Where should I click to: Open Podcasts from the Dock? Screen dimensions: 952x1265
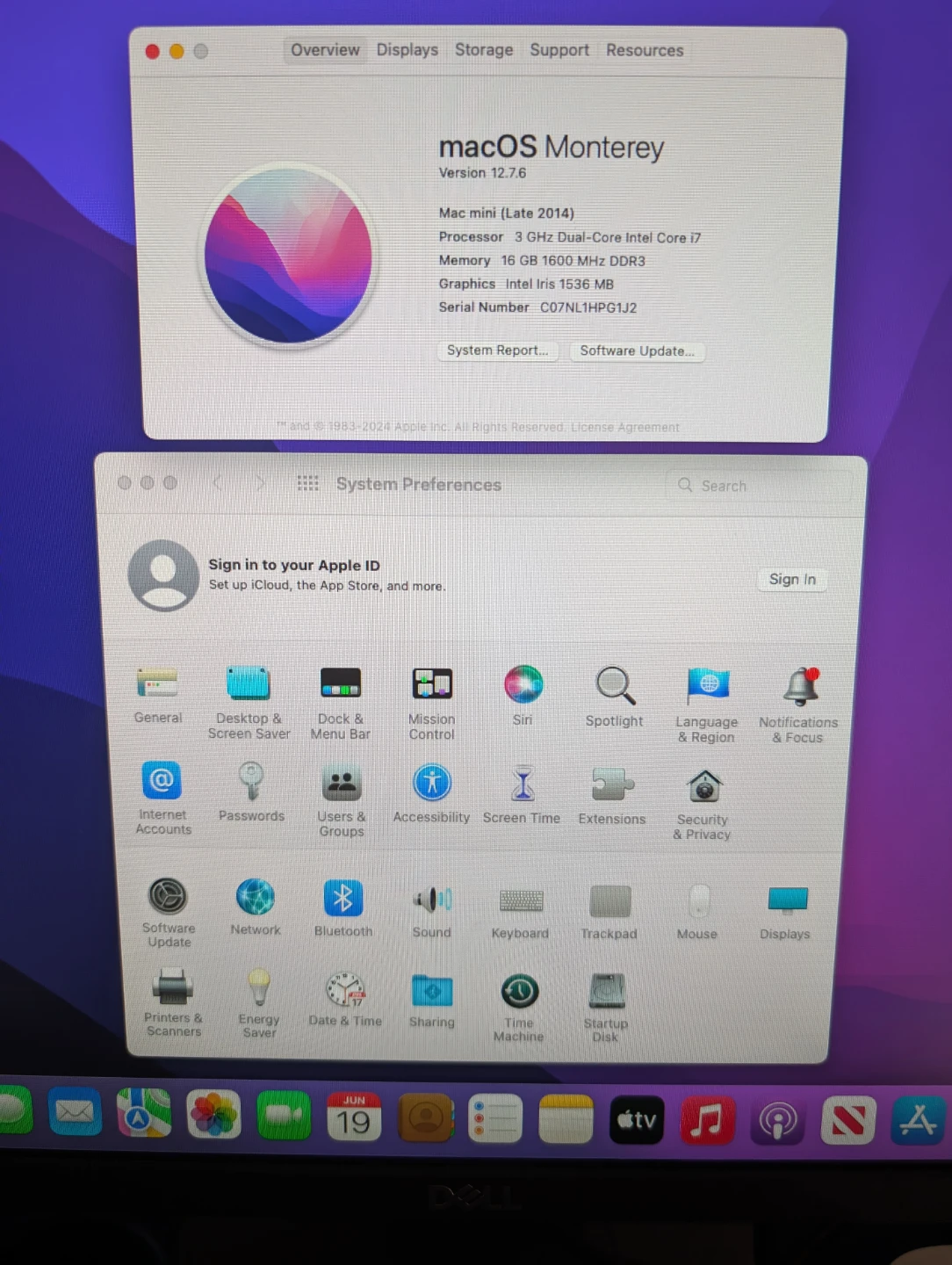(x=778, y=1120)
